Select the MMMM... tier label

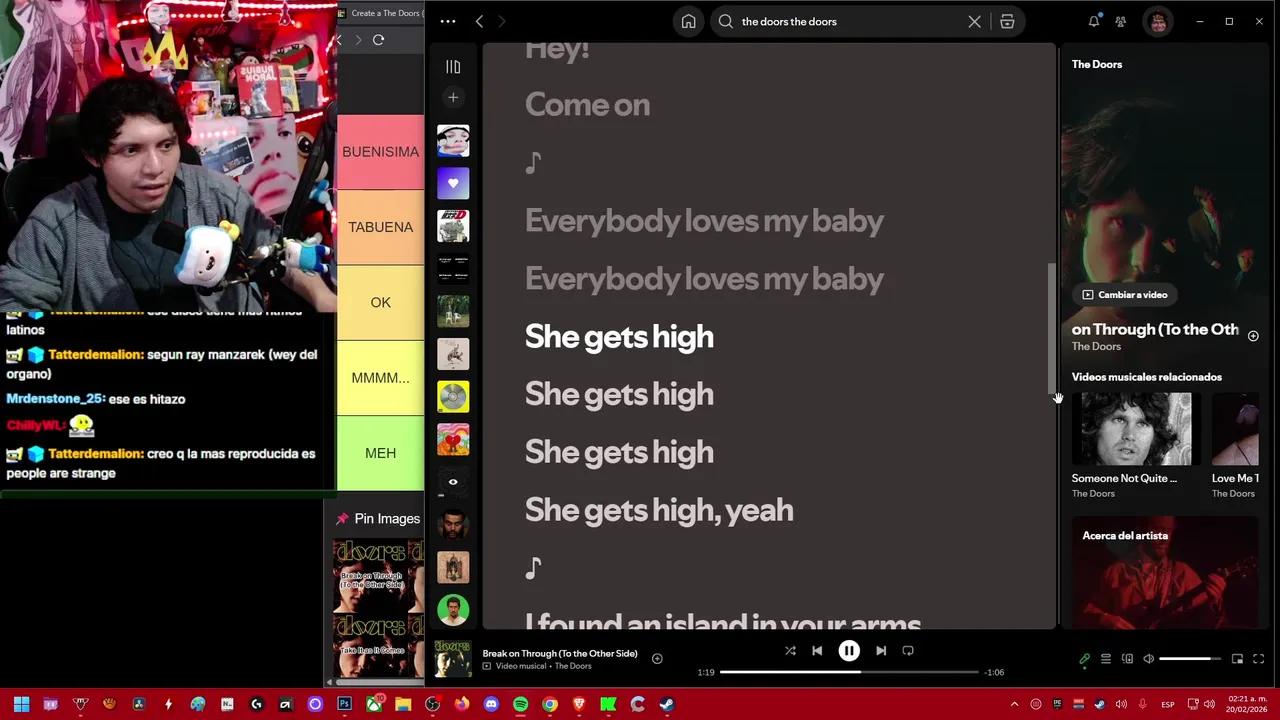pos(380,378)
